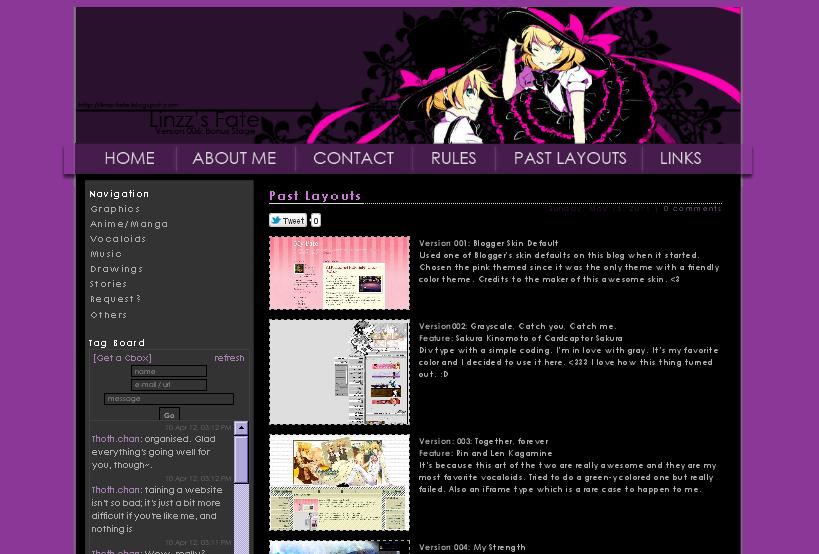Click 'Version: 003: Together, forever' text
The width and height of the screenshot is (819, 554).
484,441
